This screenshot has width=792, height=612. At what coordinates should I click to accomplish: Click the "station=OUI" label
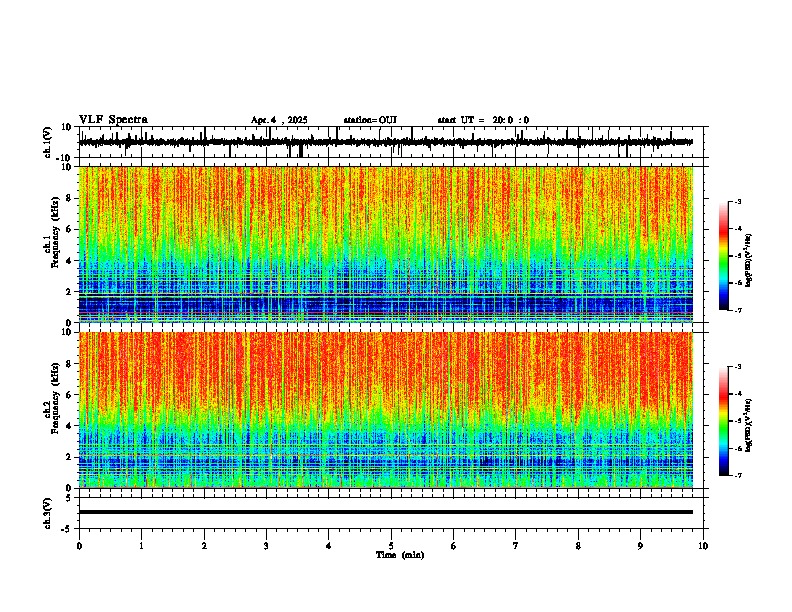point(370,120)
